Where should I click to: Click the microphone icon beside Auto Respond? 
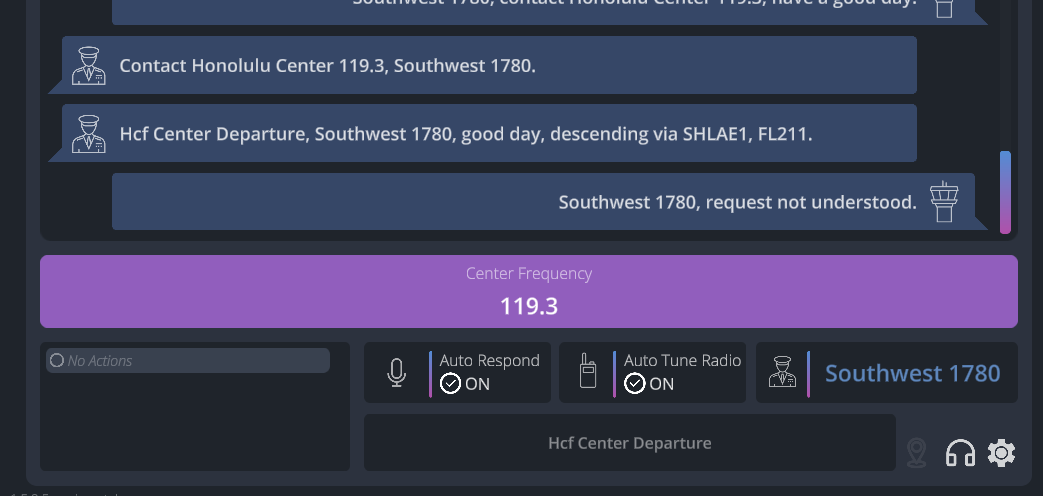tap(396, 372)
